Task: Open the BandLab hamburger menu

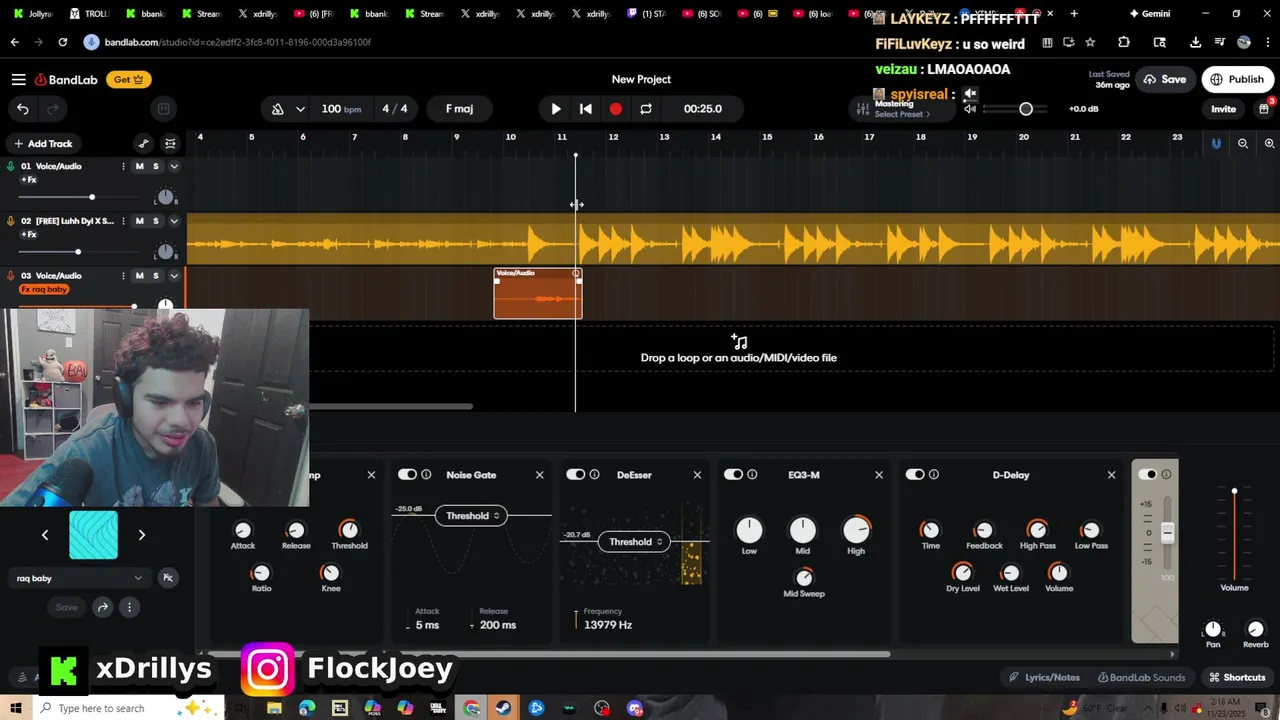Action: click(18, 80)
